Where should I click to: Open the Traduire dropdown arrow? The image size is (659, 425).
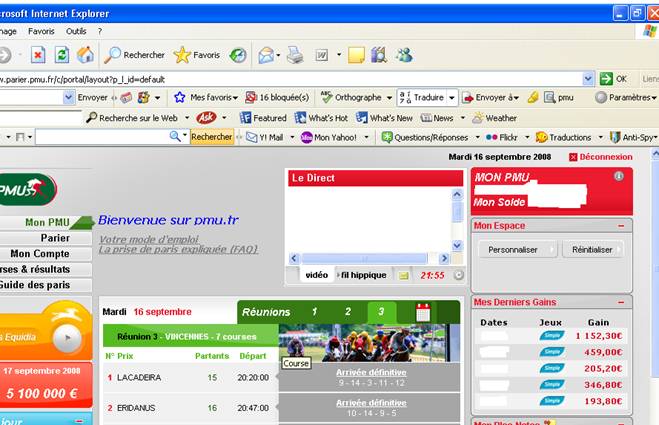[x=451, y=98]
